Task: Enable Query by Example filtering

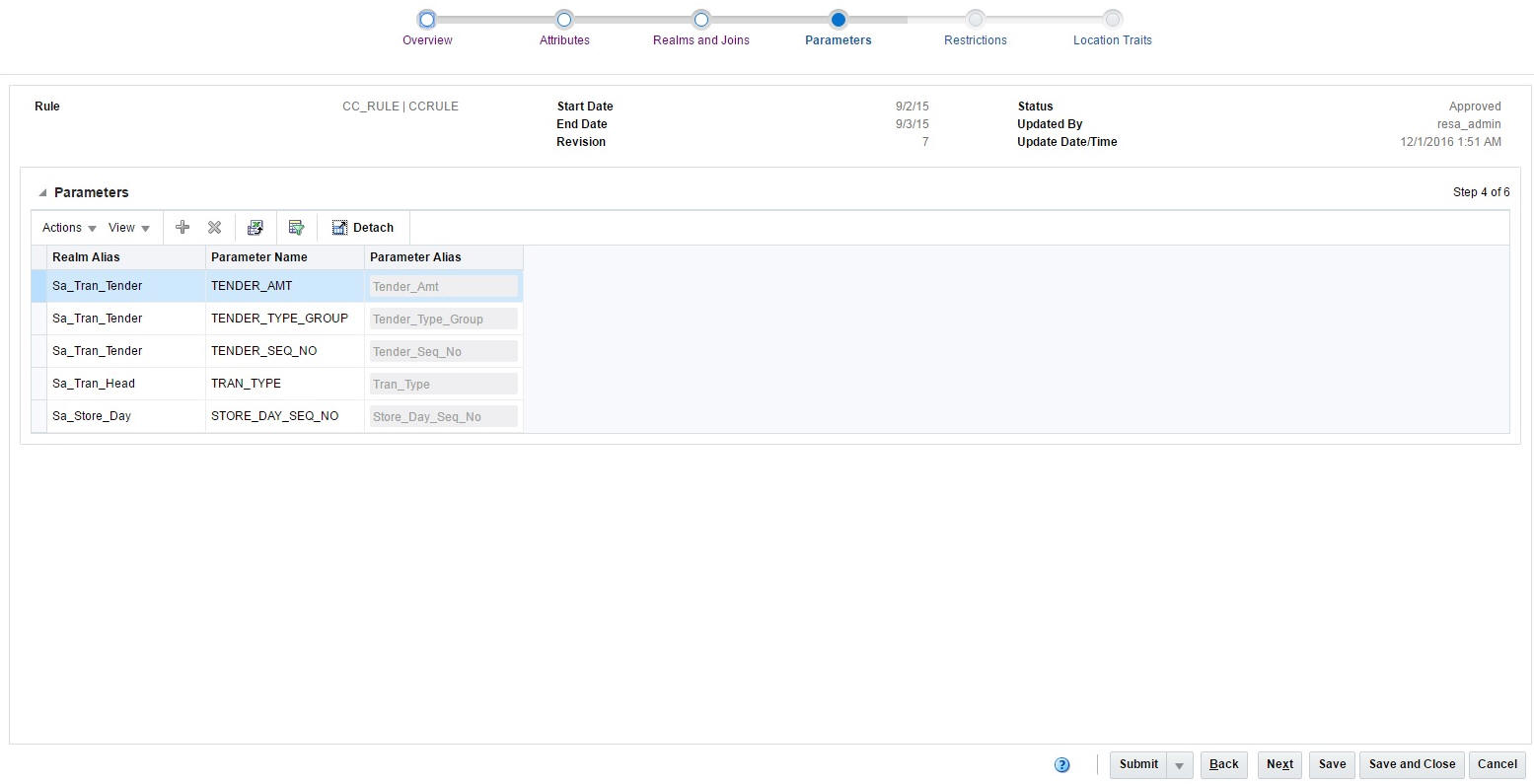Action: (297, 227)
